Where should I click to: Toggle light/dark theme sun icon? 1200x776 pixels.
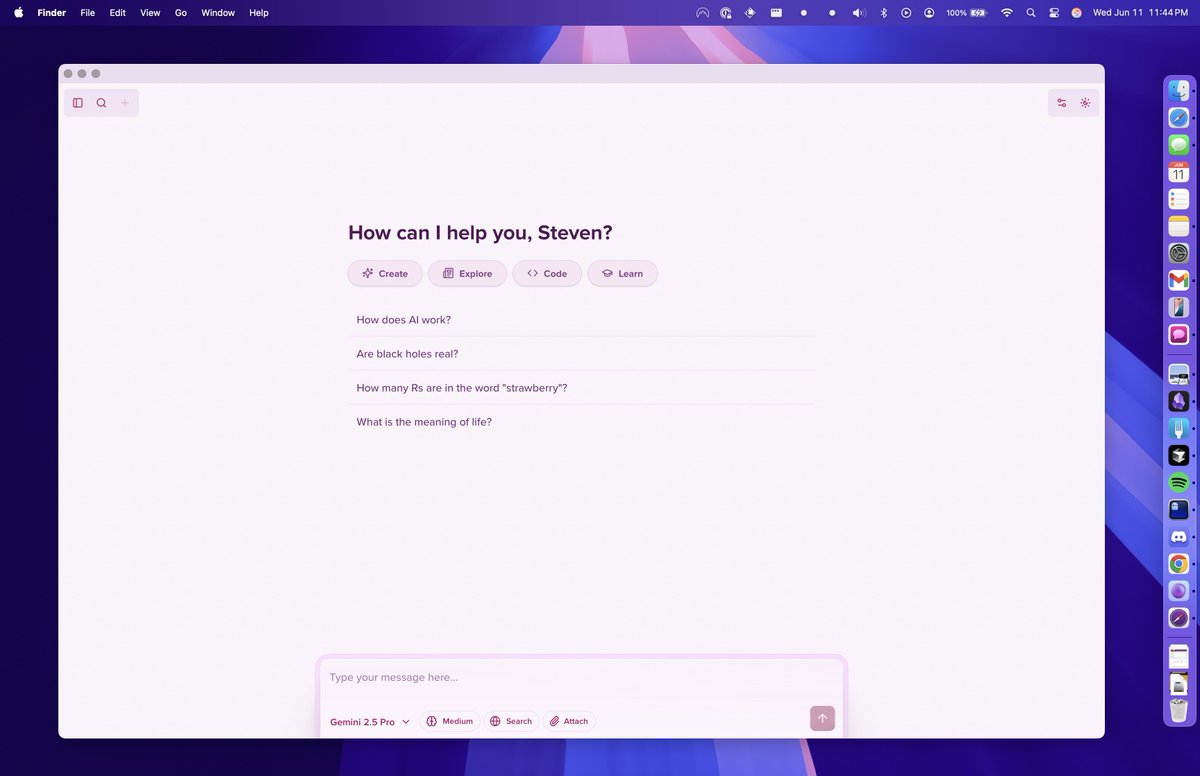[x=1085, y=103]
